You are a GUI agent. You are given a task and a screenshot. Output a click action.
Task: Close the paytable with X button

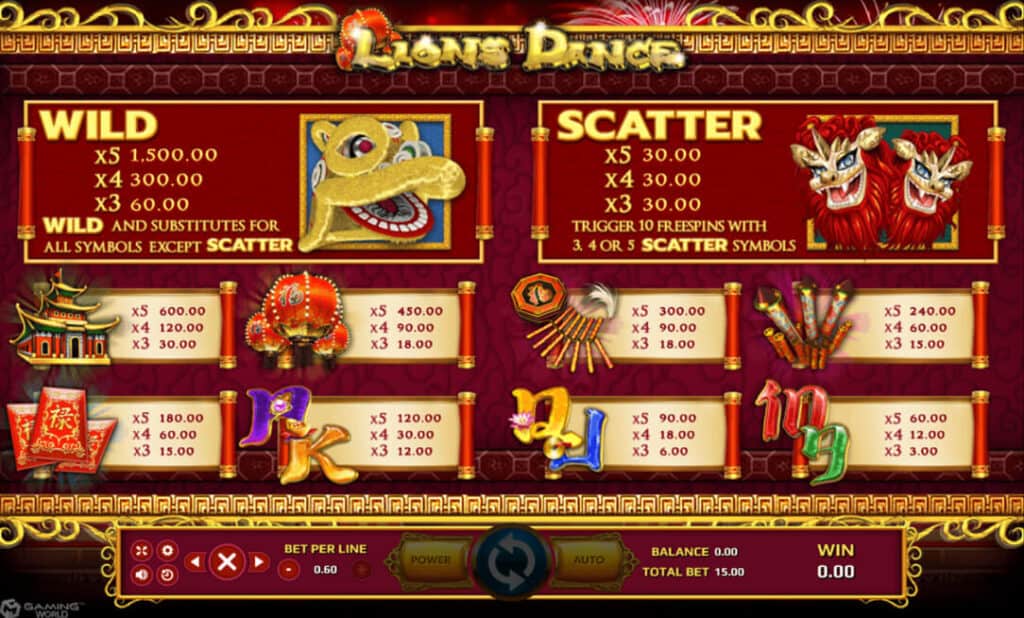click(227, 562)
